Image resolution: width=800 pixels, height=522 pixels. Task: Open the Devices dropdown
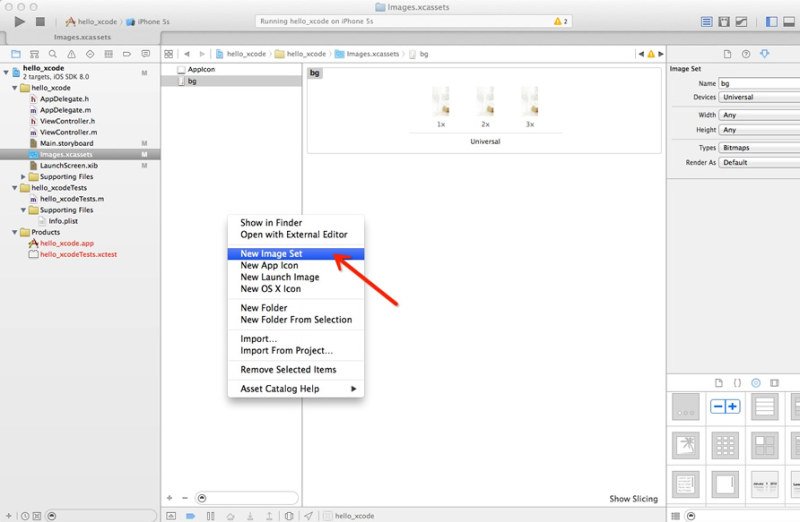(759, 97)
